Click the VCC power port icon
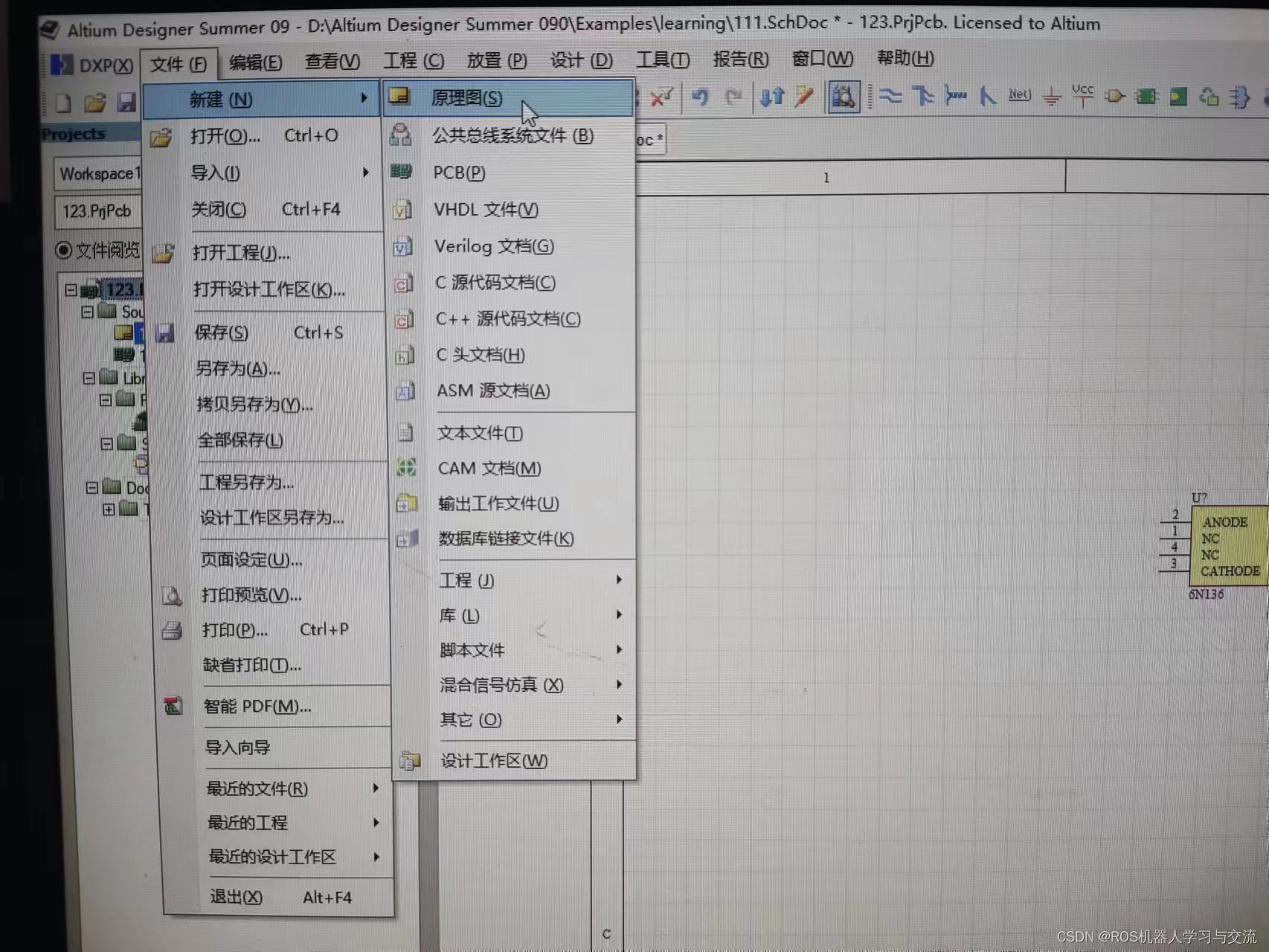Screen dimensions: 1269x952 [x=1082, y=94]
